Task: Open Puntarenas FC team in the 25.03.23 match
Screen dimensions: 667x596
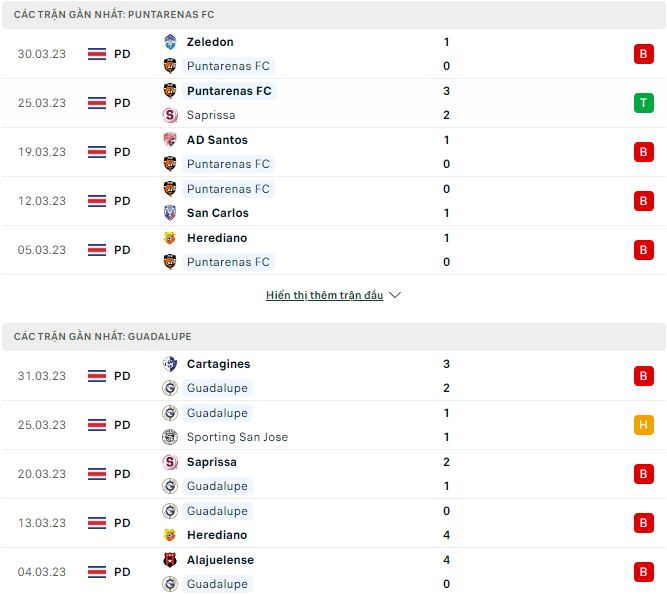Action: (229, 91)
